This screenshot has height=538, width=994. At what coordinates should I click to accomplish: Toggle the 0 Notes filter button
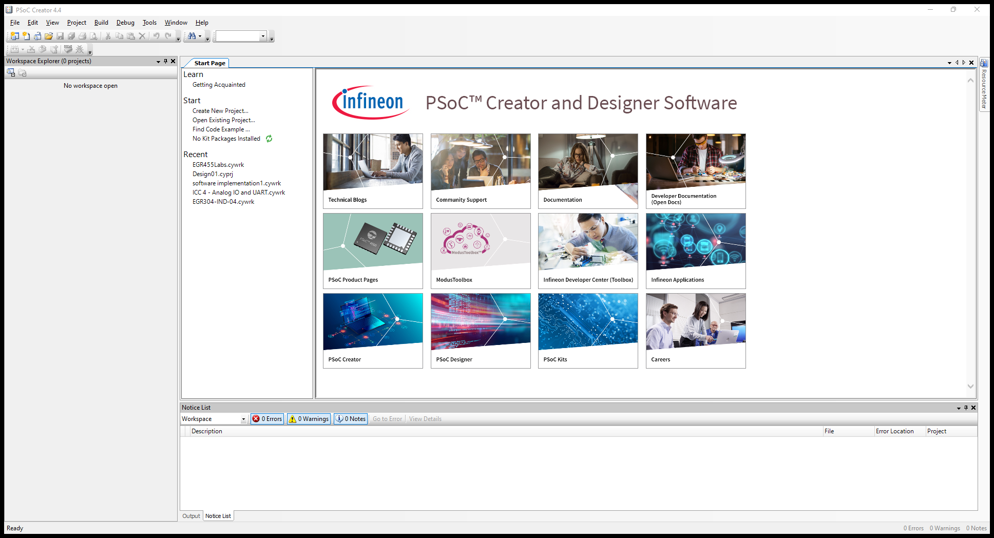pyautogui.click(x=351, y=419)
